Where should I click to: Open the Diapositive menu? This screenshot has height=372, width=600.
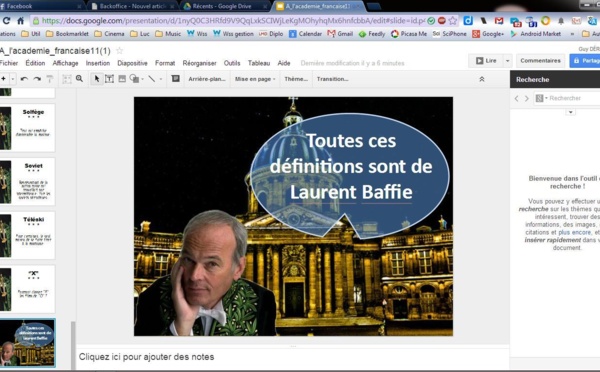132,63
